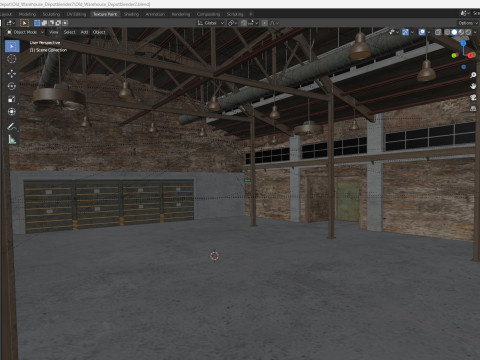The height and width of the screenshot is (360, 480).
Task: Select the Annotate tool
Action: pyautogui.click(x=12, y=126)
